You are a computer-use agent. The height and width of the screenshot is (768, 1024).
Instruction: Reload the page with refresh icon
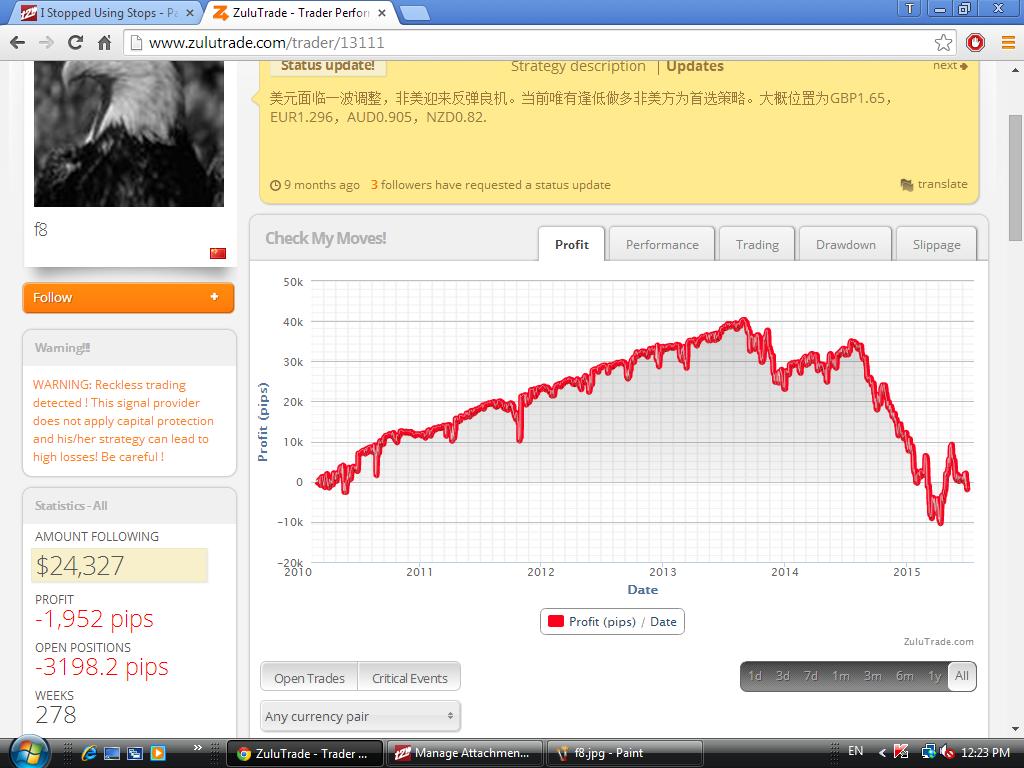coord(75,42)
